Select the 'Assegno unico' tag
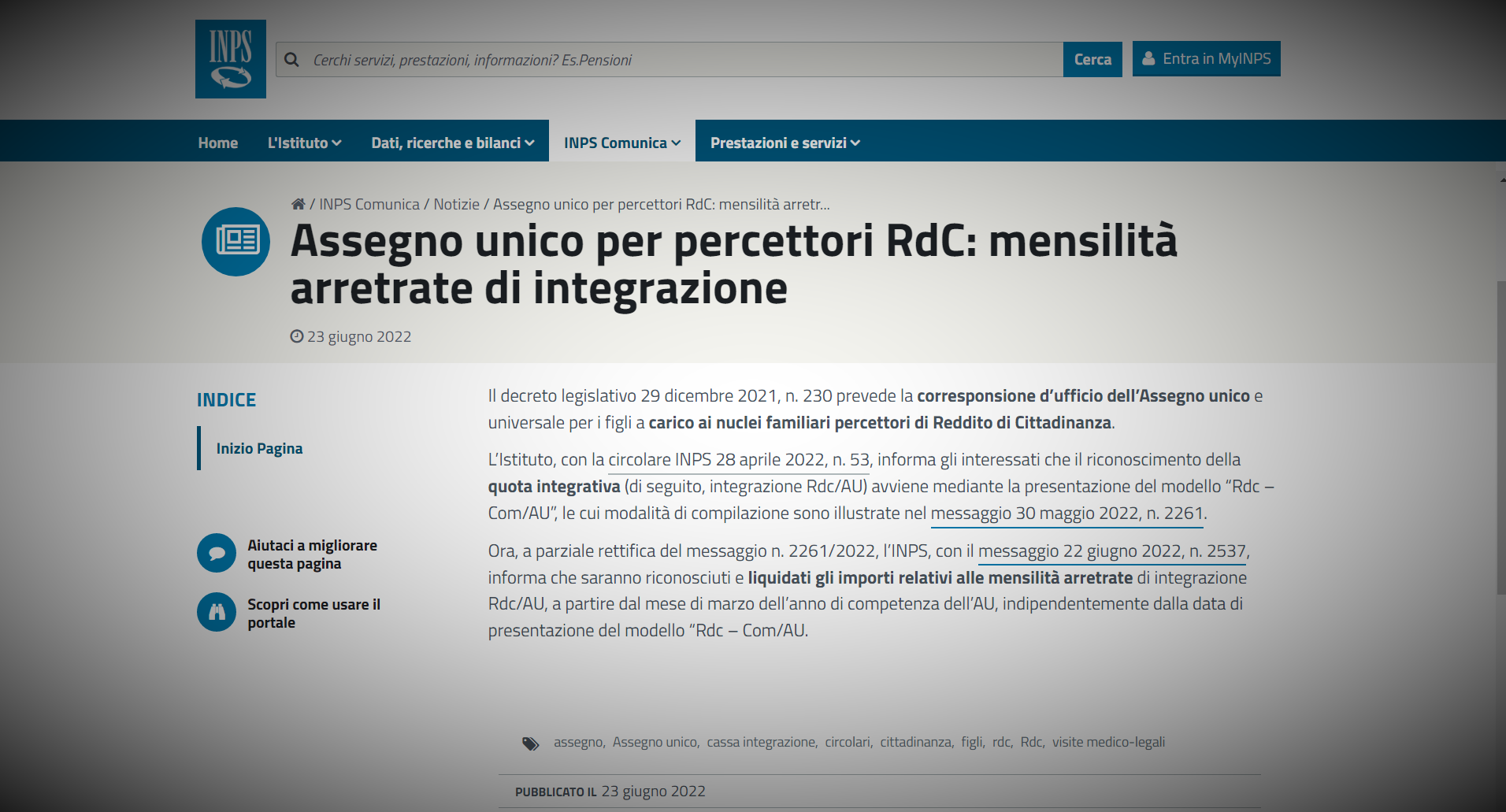1506x812 pixels. 655,742
